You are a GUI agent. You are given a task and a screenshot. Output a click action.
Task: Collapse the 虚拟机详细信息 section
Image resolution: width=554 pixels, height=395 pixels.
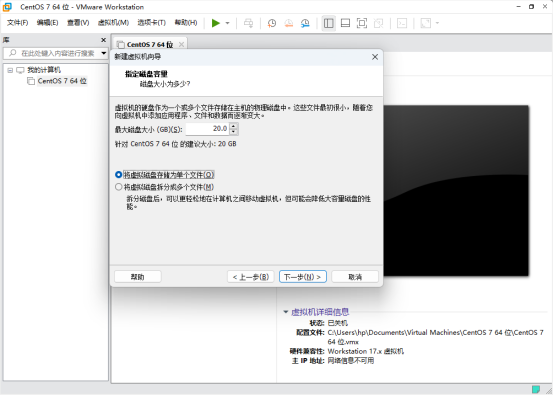pyautogui.click(x=286, y=312)
